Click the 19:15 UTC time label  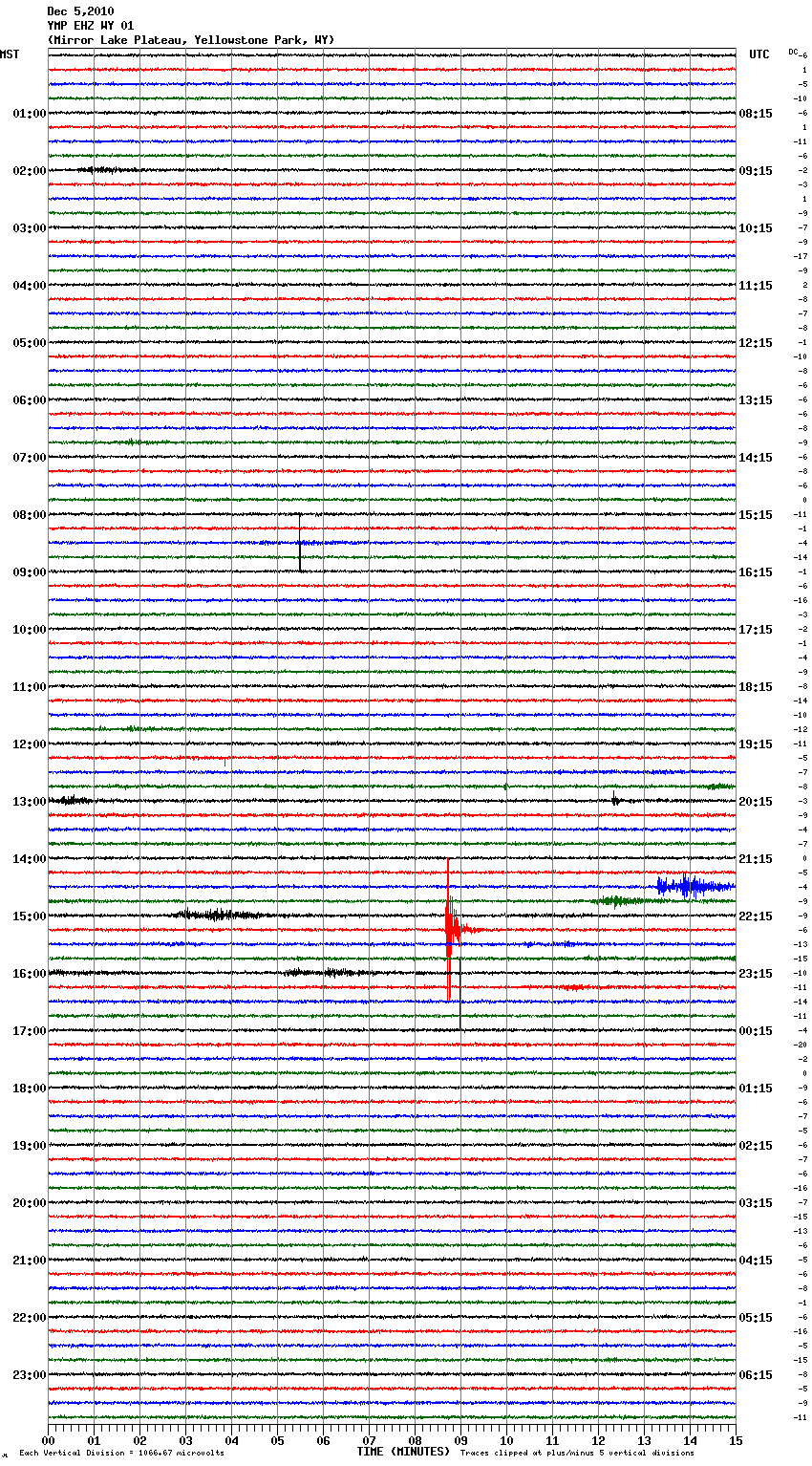[756, 744]
